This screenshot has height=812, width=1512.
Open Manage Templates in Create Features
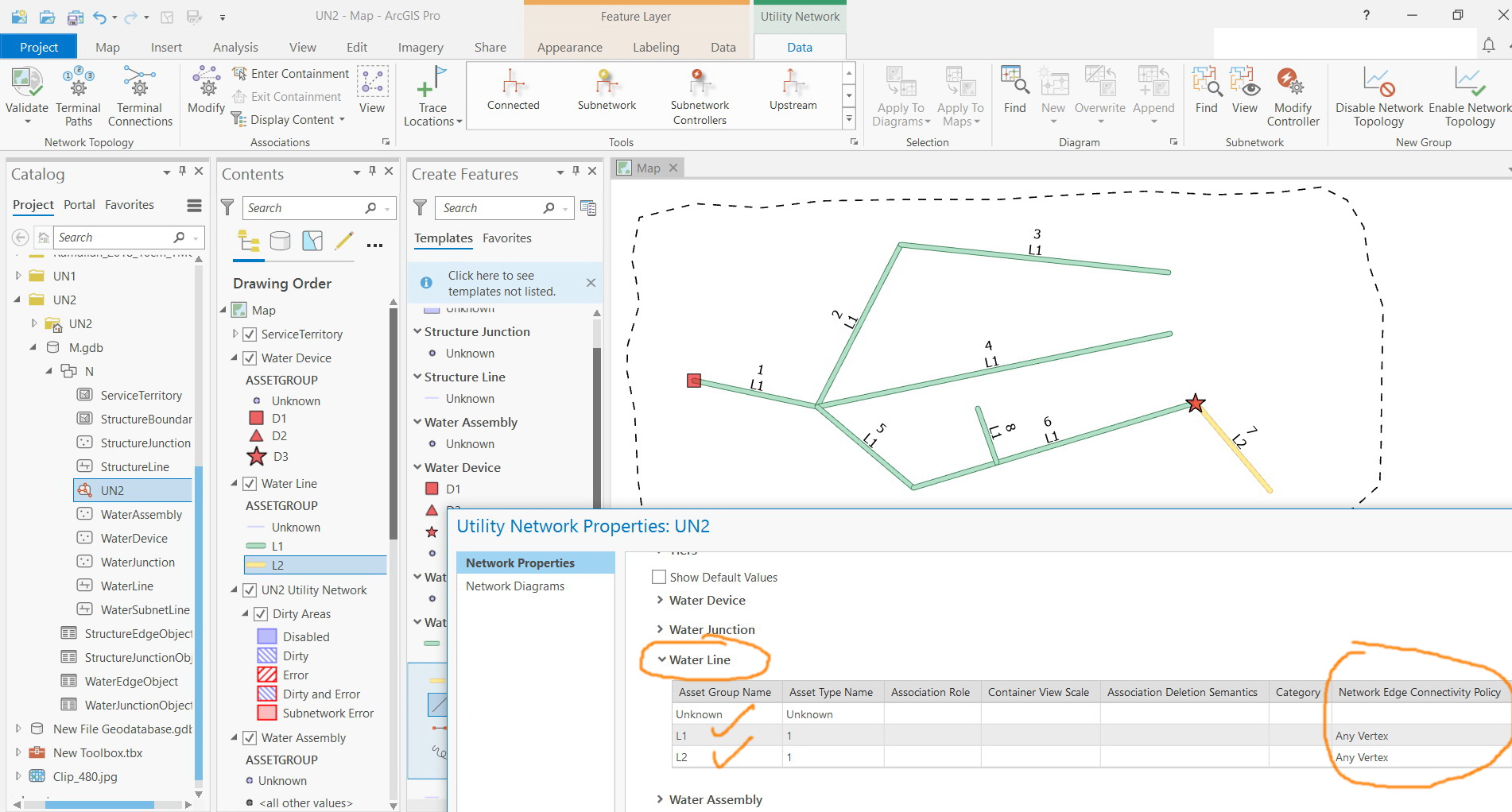pyautogui.click(x=588, y=208)
